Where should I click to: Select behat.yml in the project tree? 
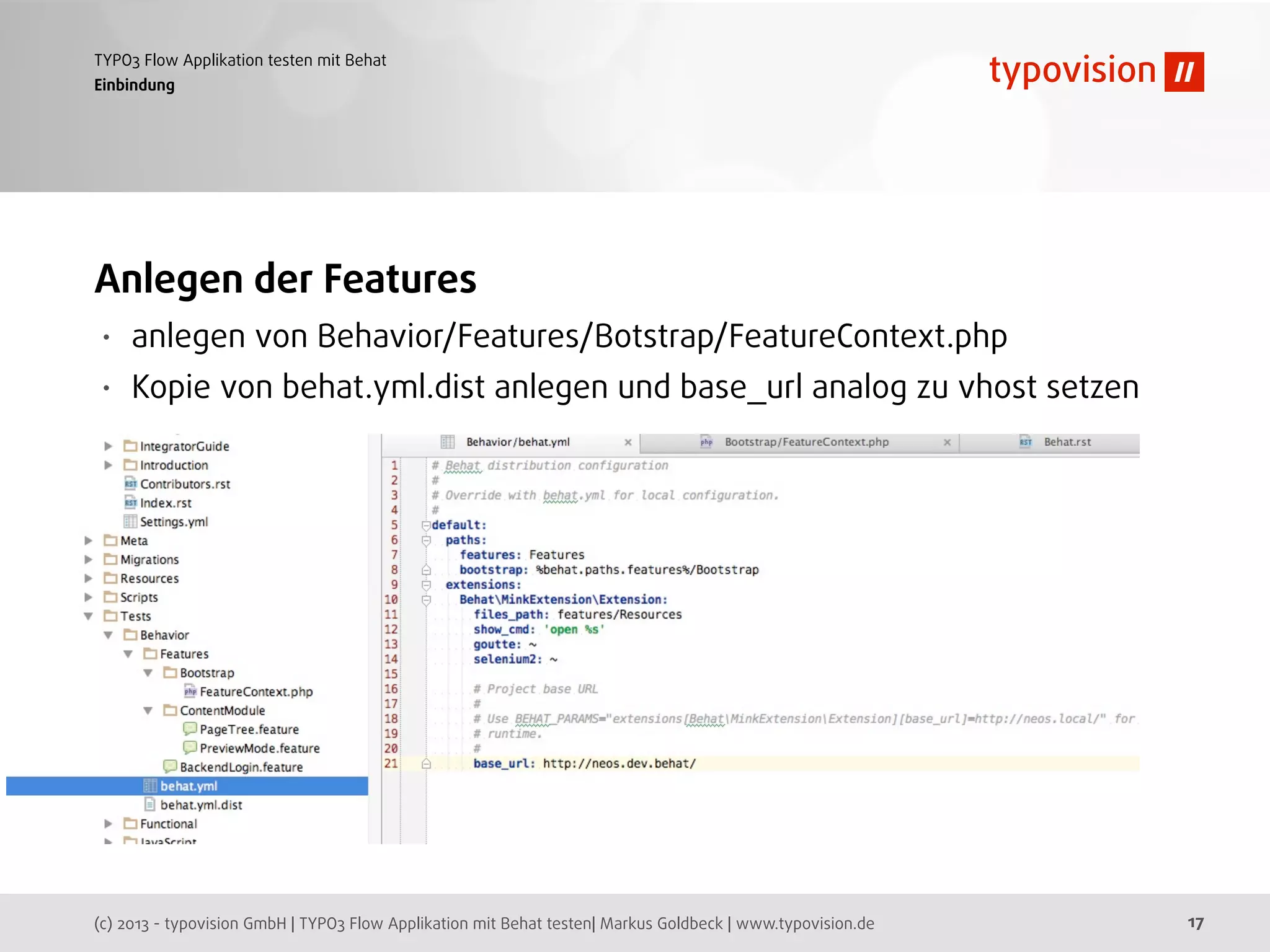click(187, 786)
